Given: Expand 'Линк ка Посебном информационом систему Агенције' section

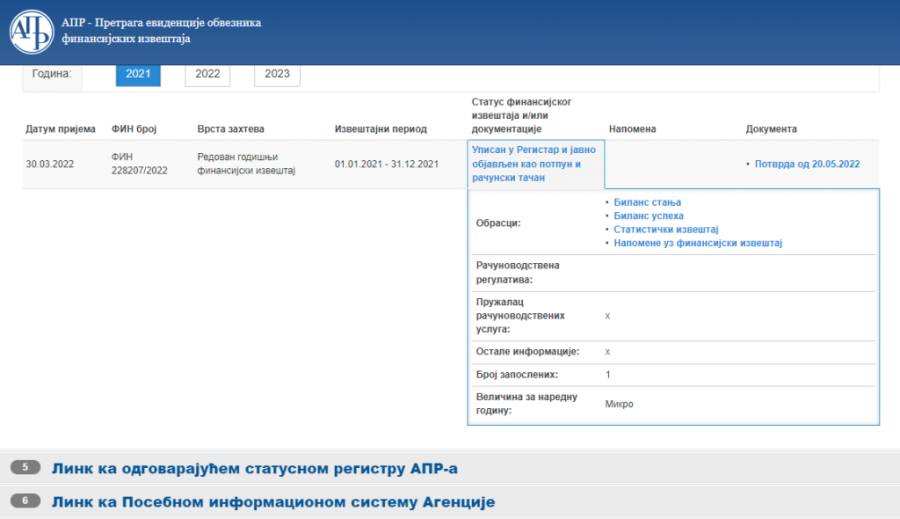Looking at the screenshot, I should tap(273, 502).
